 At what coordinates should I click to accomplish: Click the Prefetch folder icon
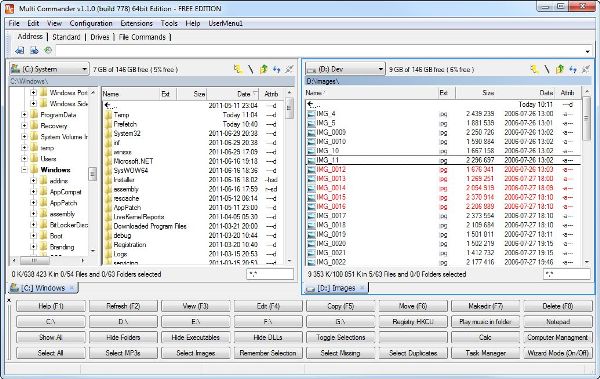coord(108,124)
